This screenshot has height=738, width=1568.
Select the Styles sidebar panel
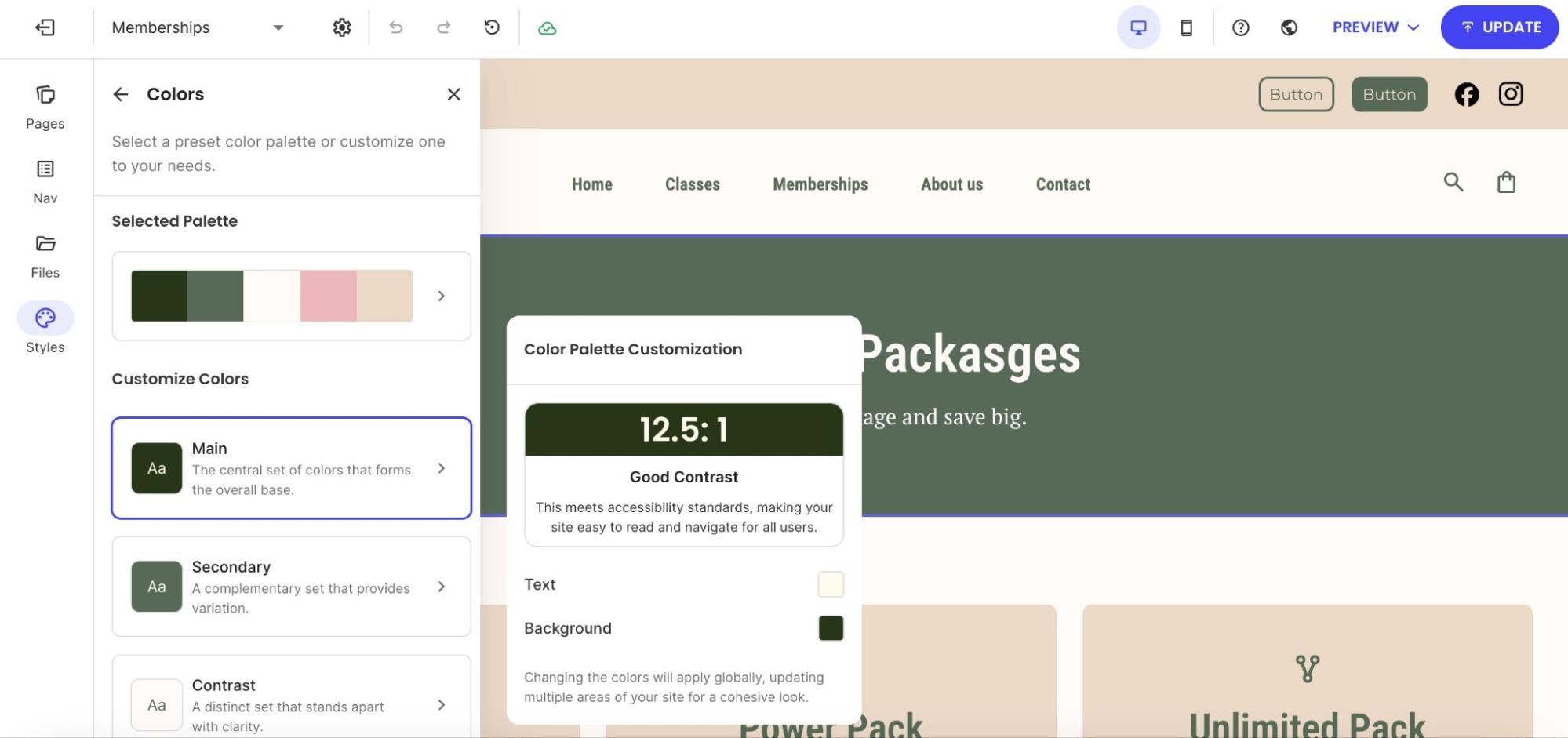click(45, 329)
